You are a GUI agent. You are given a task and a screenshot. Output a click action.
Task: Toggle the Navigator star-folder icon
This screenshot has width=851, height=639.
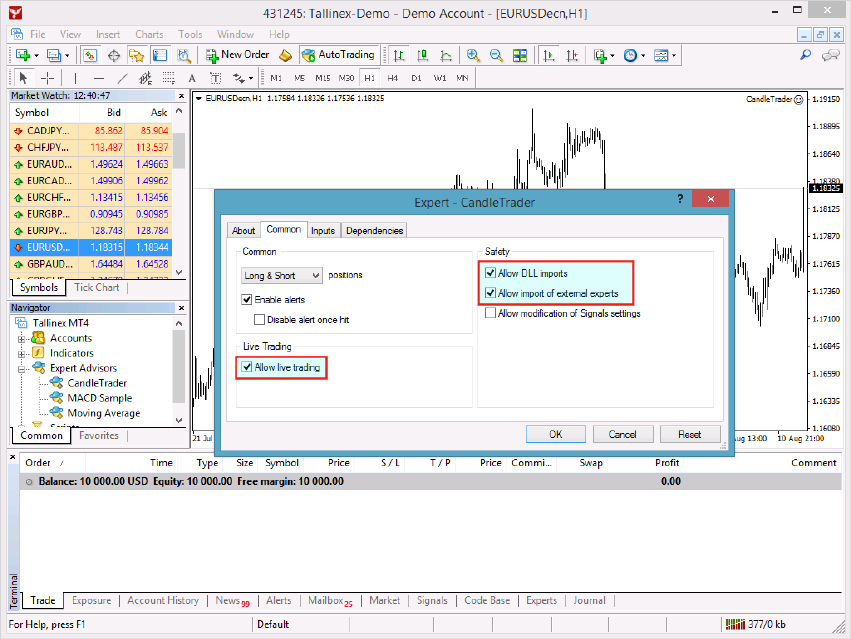coord(136,55)
